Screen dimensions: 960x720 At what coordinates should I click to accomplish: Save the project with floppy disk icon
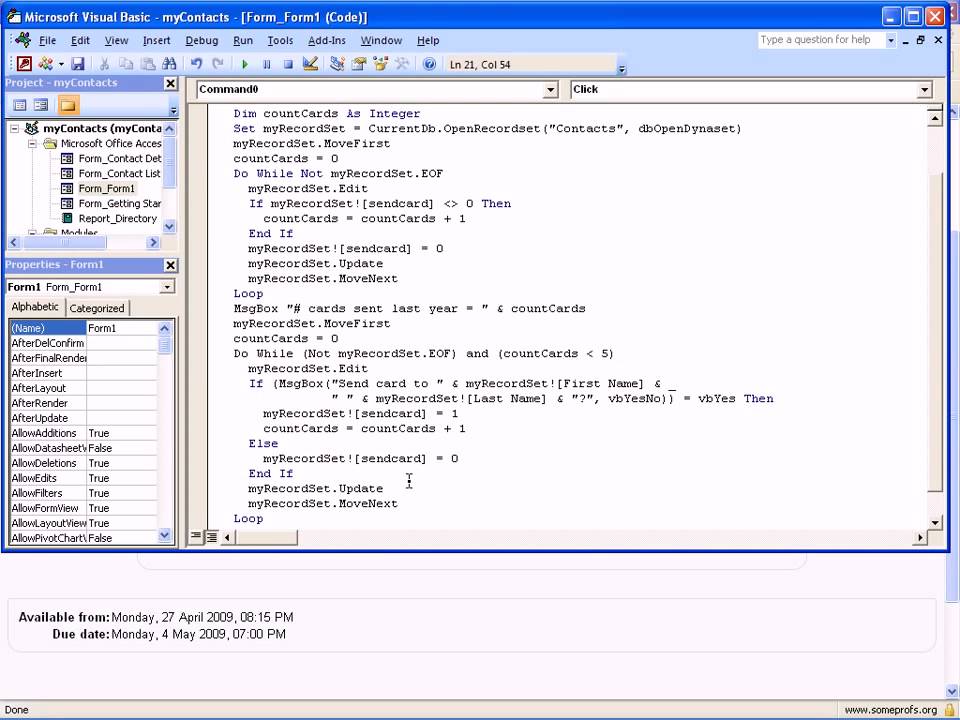click(78, 64)
